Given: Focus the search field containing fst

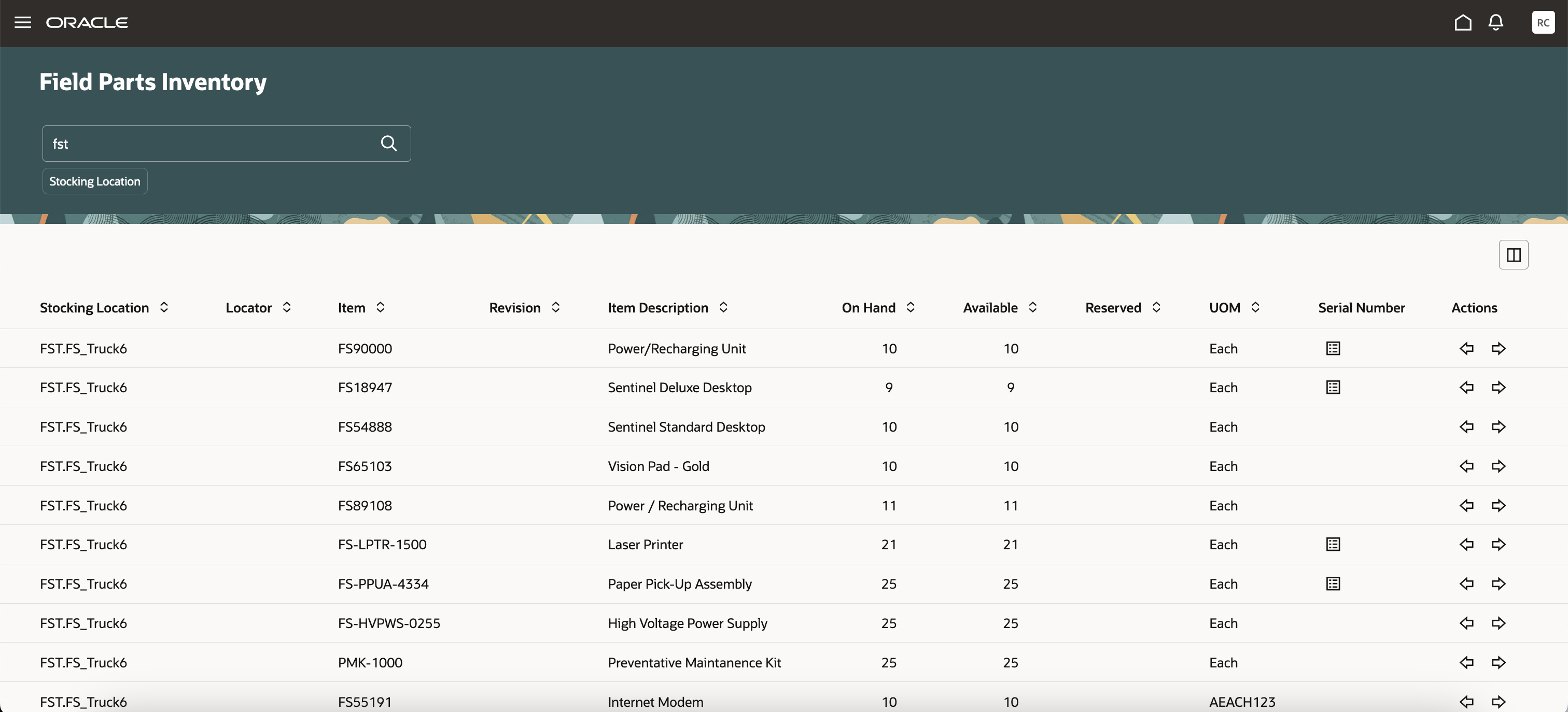Looking at the screenshot, I should pos(207,144).
